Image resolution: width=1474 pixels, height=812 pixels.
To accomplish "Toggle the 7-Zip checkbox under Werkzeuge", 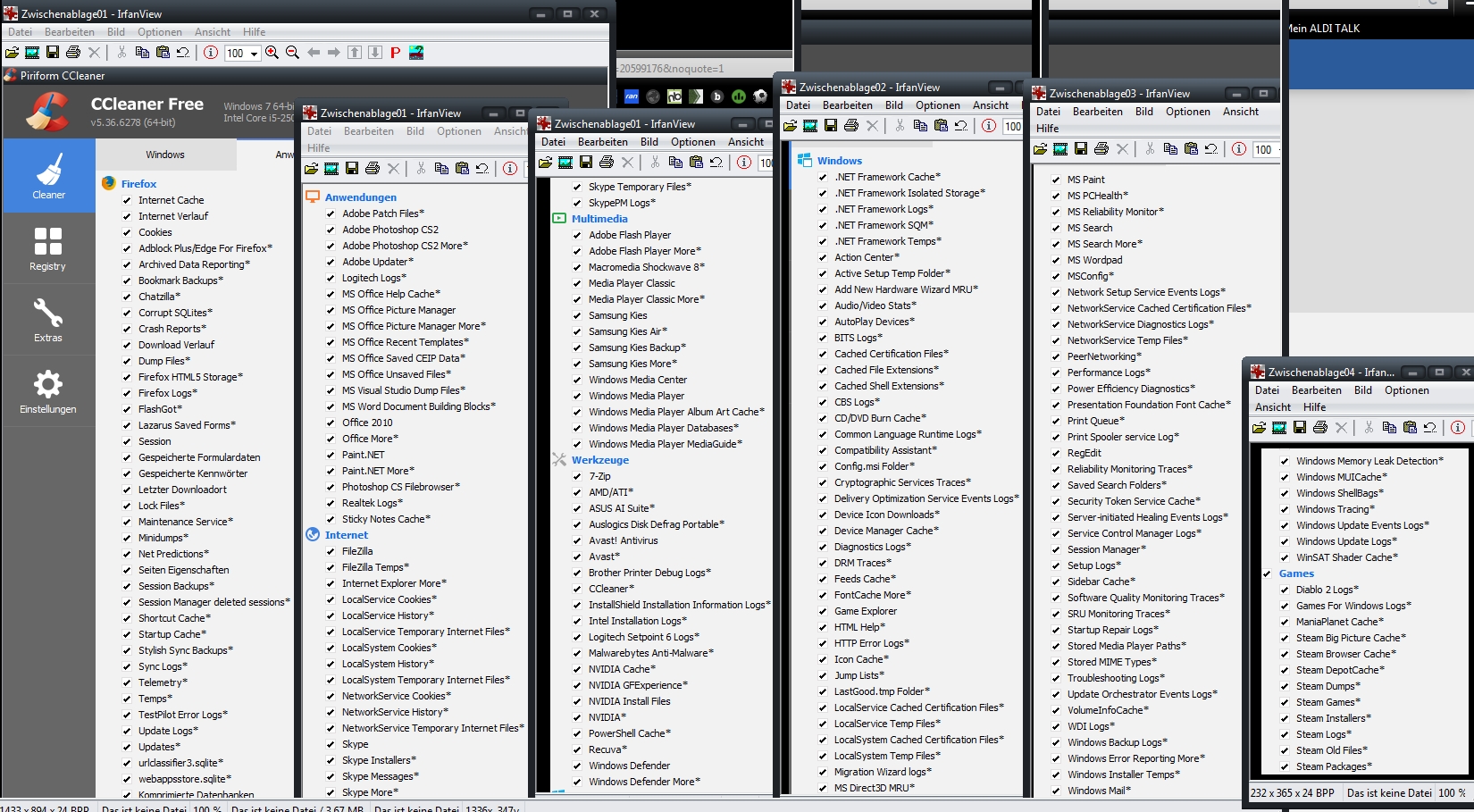I will (577, 476).
